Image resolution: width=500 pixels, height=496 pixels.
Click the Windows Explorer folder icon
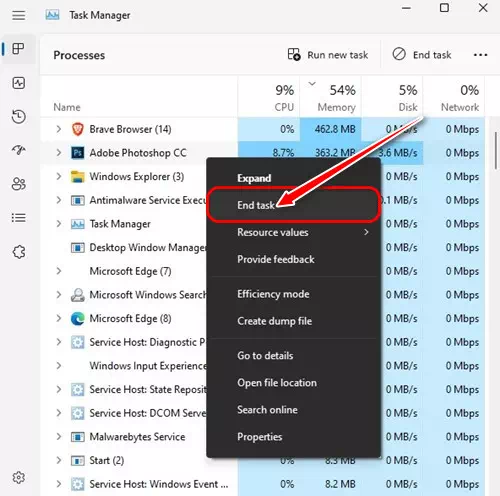[x=78, y=176]
